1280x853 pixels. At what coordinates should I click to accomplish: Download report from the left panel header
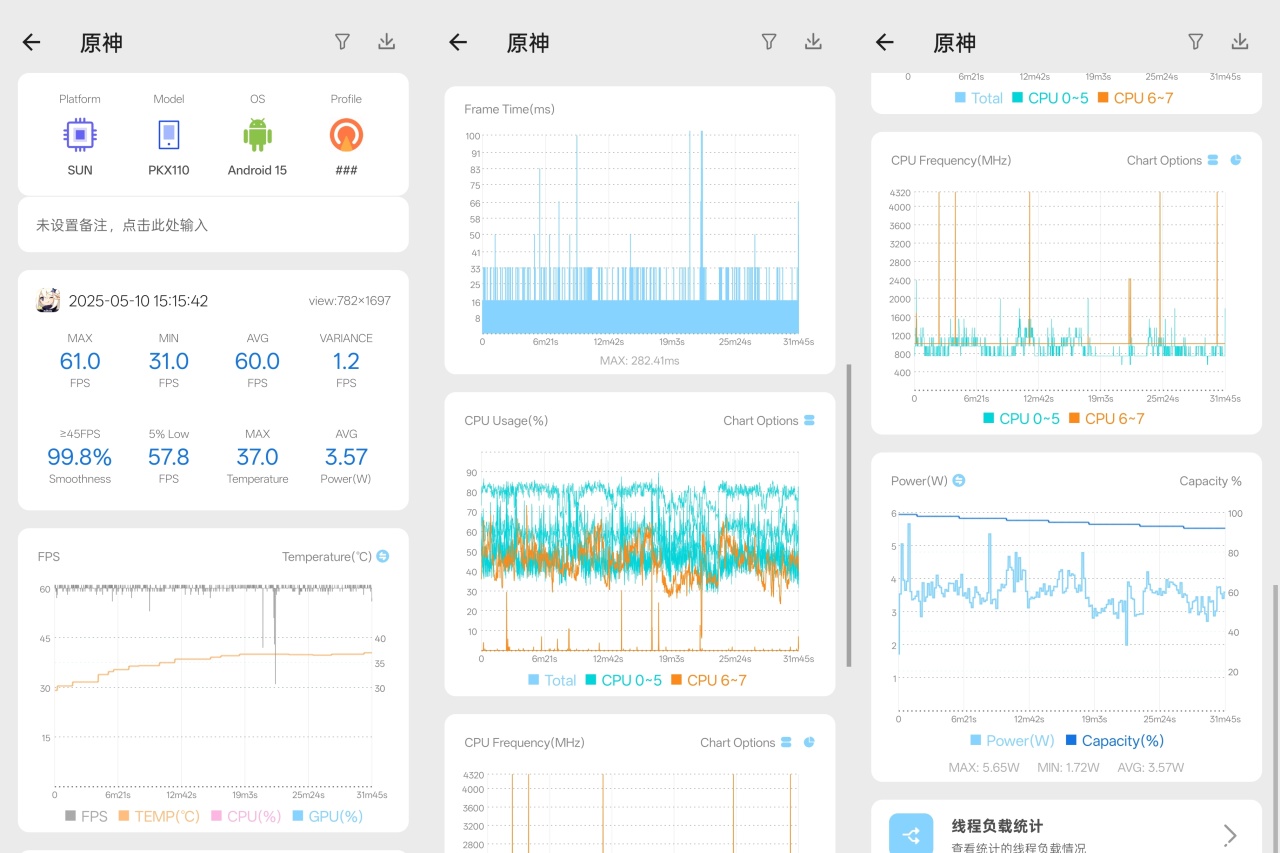pos(387,41)
